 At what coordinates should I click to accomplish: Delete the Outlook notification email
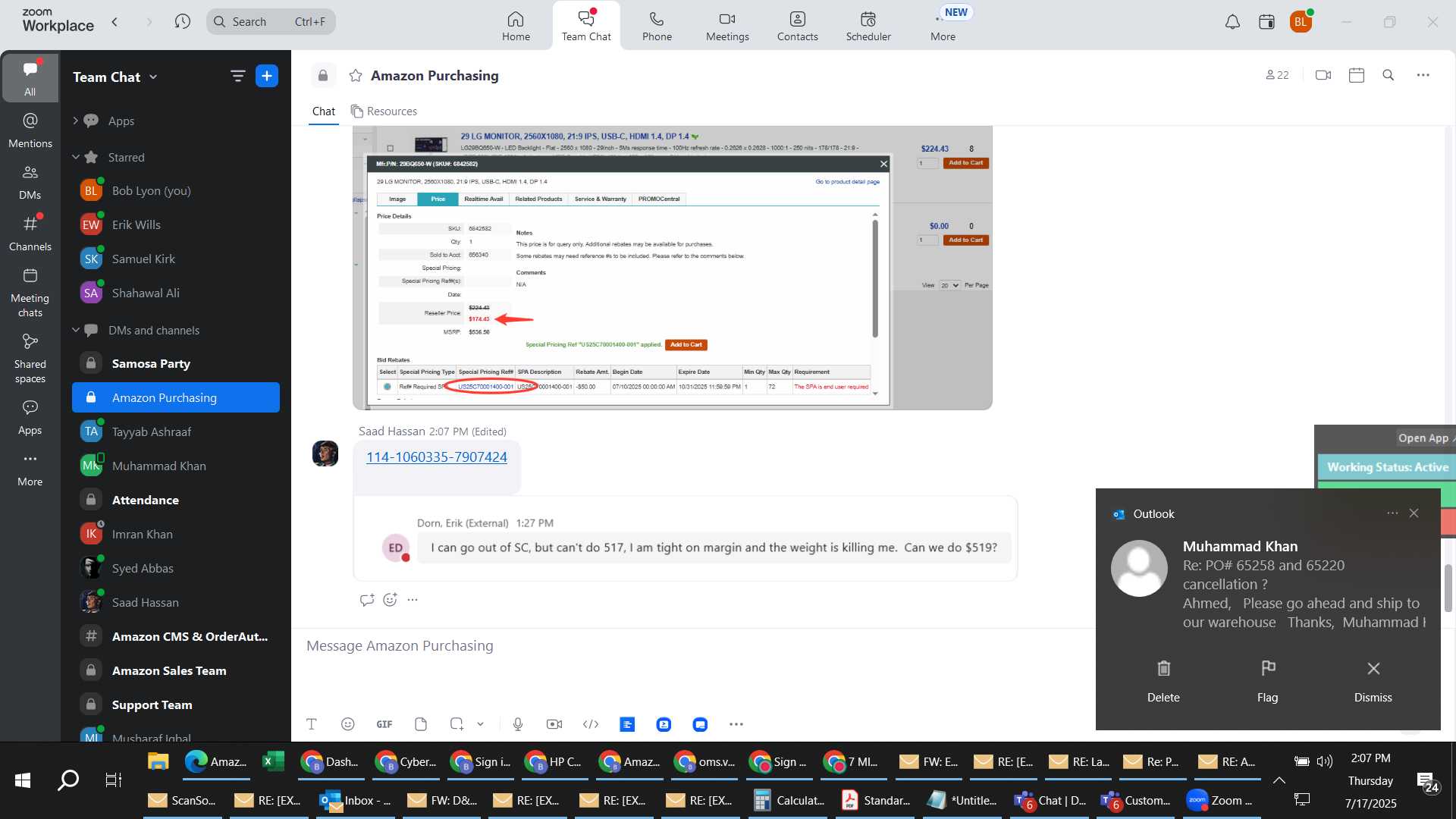click(x=1163, y=681)
